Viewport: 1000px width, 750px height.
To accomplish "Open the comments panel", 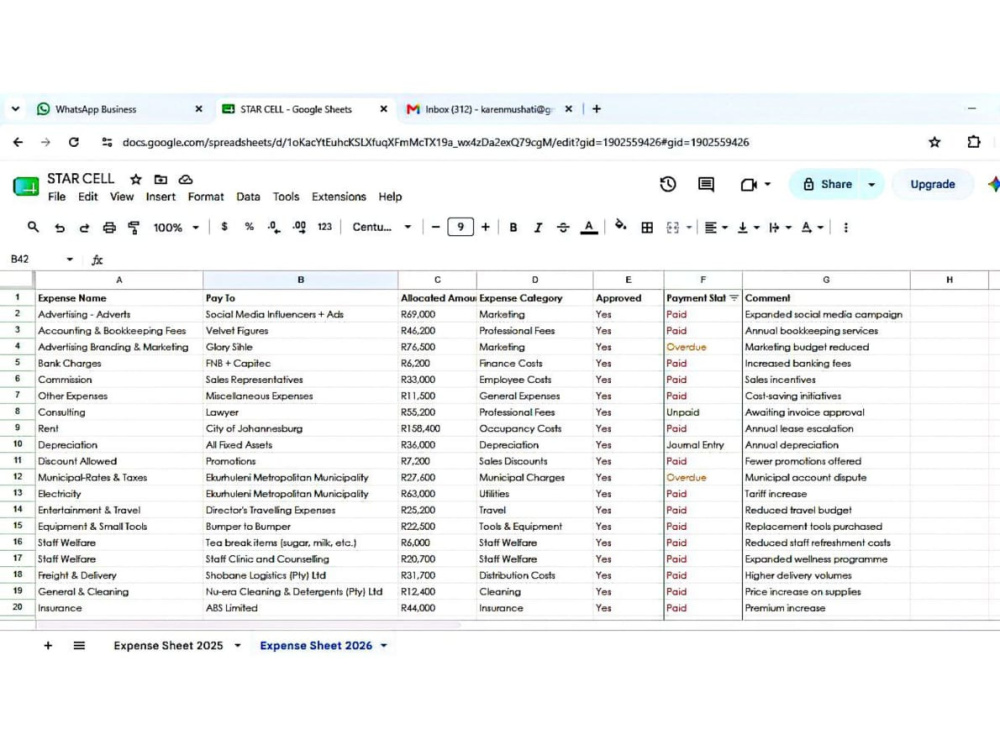I will 706,184.
